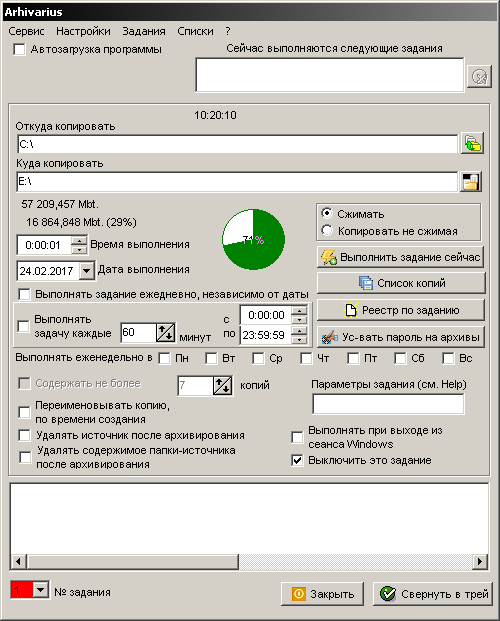The height and width of the screenshot is (621, 500).
Task: Open the Задания menu
Action: [x=144, y=31]
